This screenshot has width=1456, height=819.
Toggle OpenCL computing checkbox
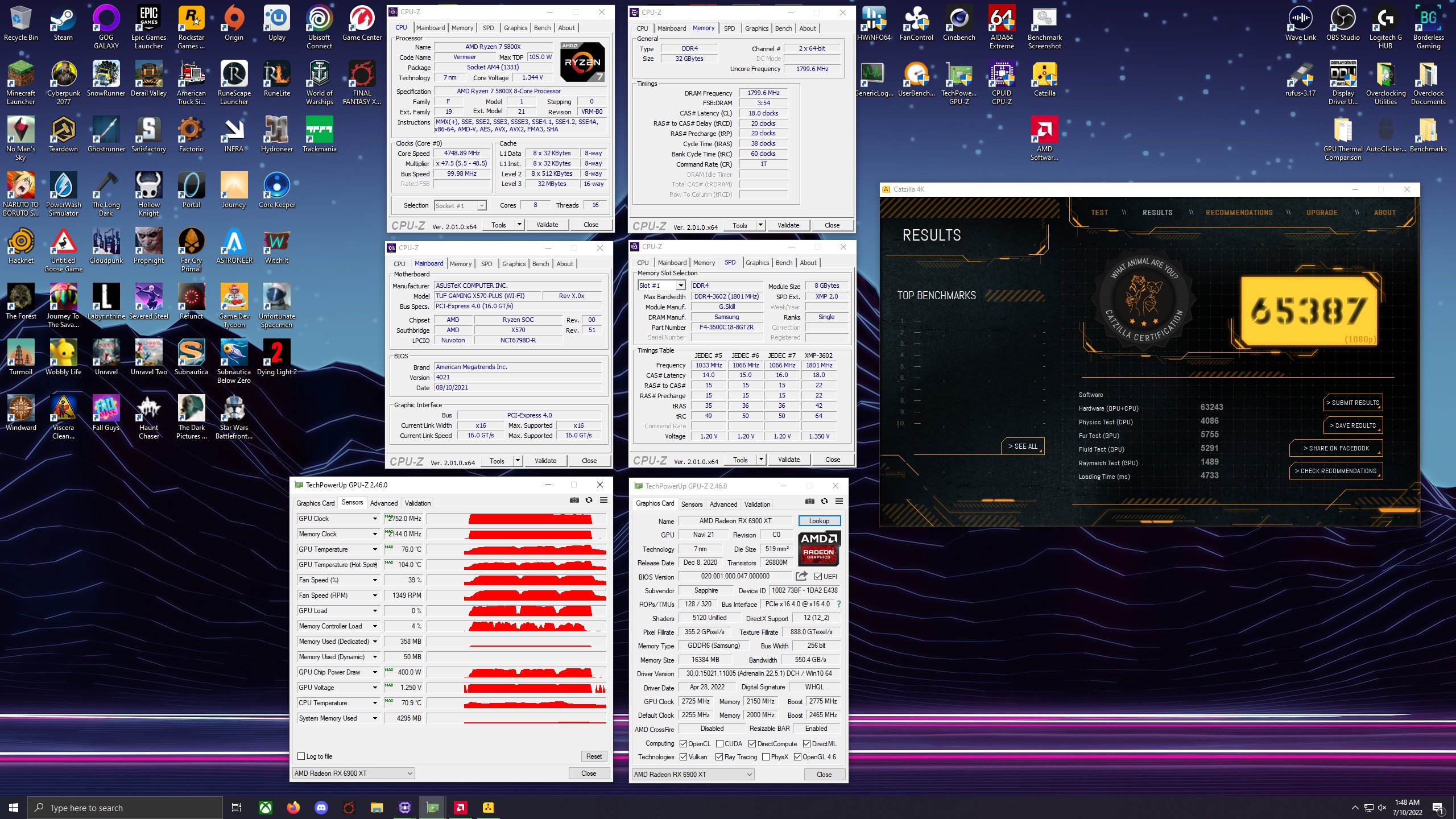click(x=683, y=744)
